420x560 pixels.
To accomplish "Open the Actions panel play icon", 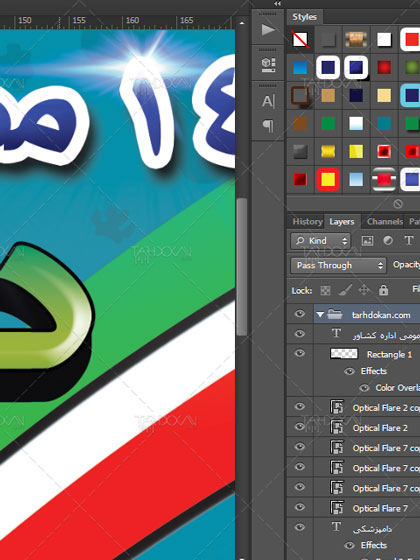I will pos(268,30).
